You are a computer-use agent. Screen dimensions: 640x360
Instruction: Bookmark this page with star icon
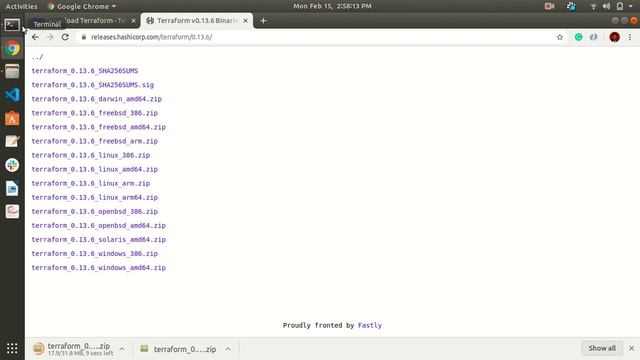pos(560,37)
